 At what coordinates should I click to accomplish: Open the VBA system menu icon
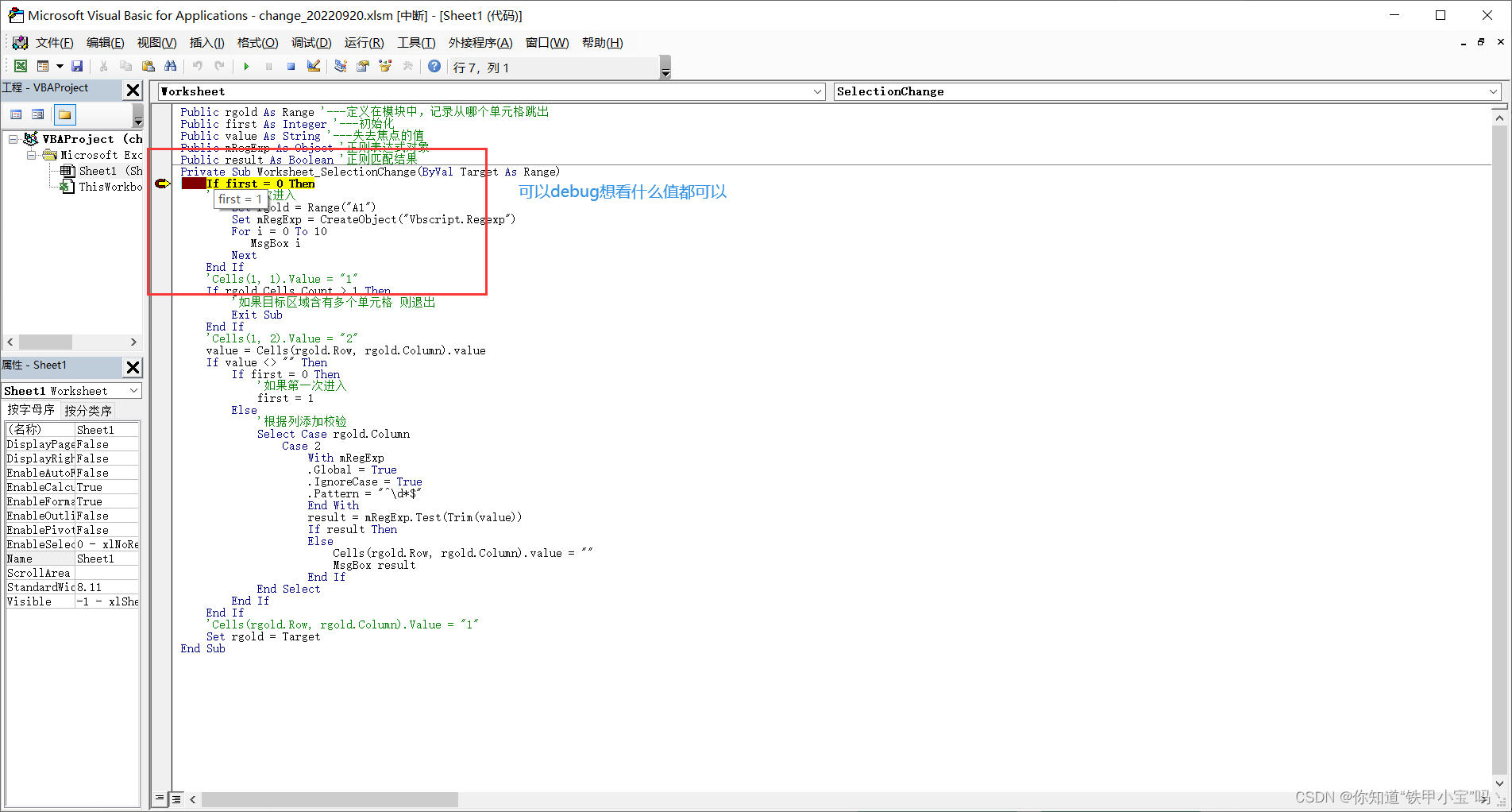[x=19, y=43]
